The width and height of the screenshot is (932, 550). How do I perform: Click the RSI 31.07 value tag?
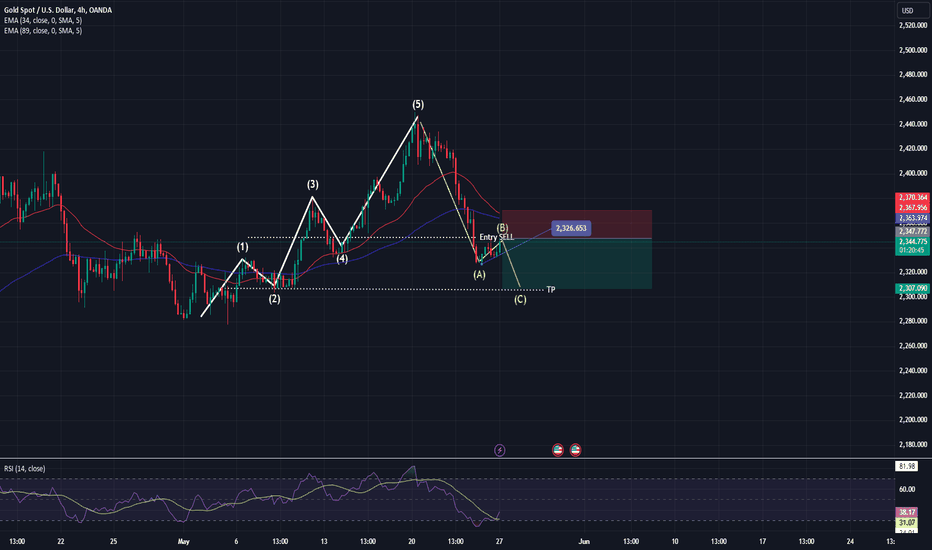[x=907, y=522]
